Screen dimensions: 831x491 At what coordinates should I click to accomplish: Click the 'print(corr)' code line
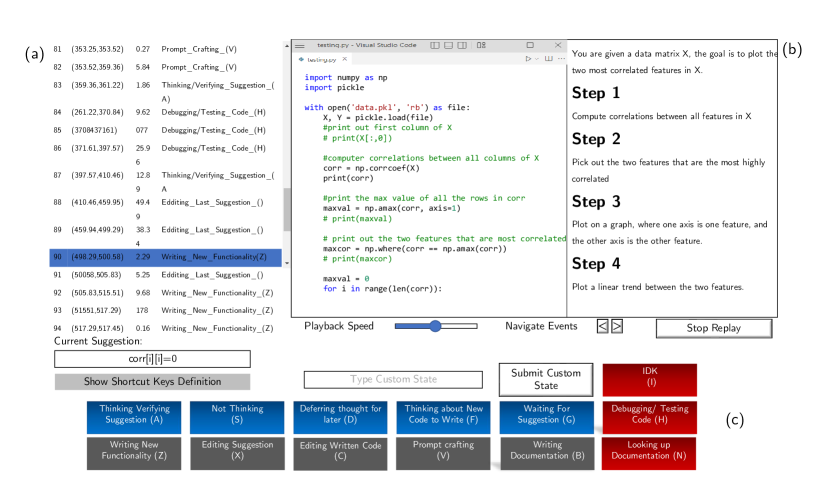[x=348, y=178]
